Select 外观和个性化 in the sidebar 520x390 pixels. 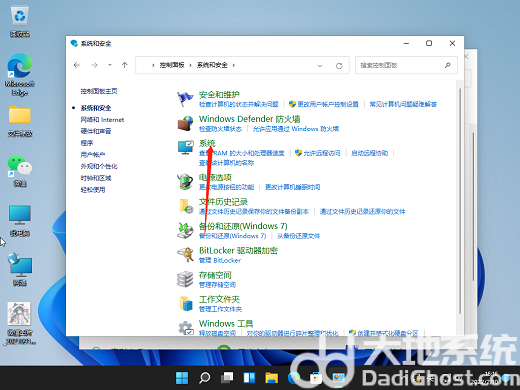tap(99, 166)
